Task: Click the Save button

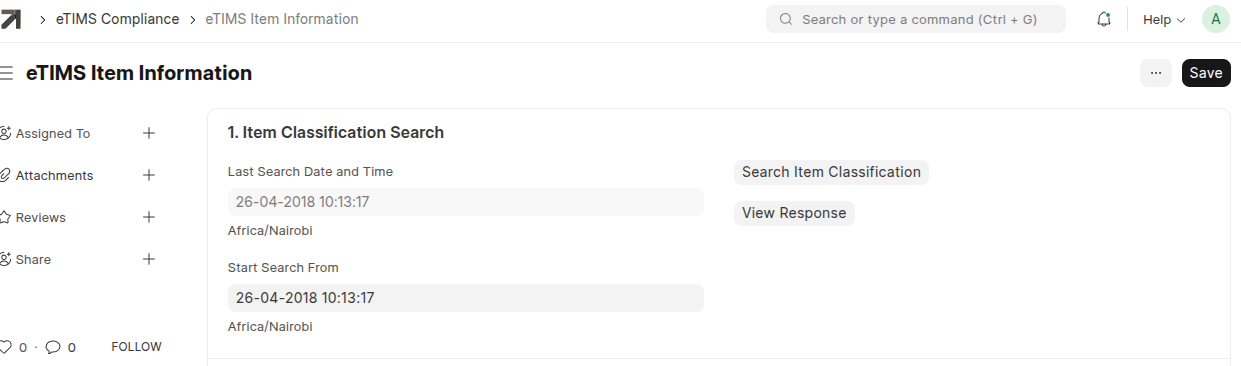Action: point(1206,73)
